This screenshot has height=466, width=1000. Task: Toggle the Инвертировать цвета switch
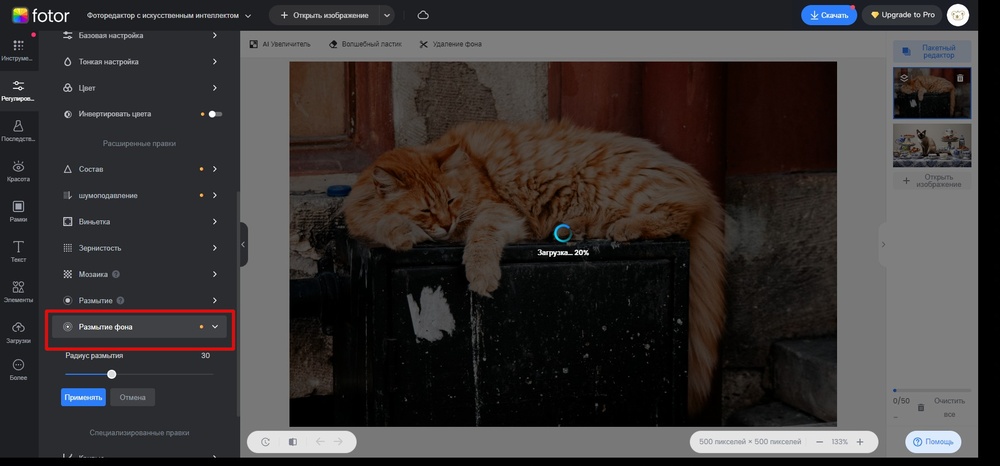(x=214, y=114)
